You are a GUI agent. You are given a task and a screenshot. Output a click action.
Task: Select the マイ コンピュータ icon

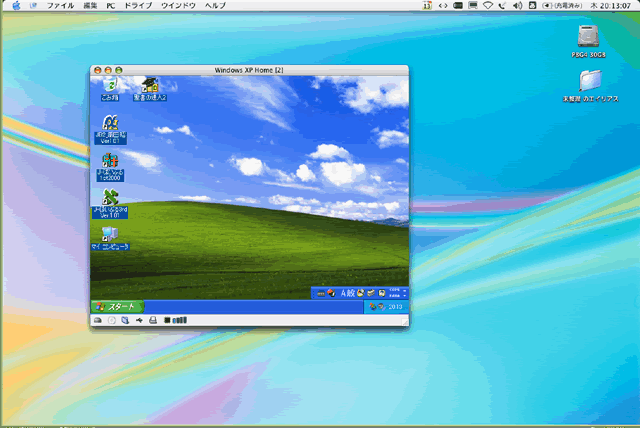point(109,235)
